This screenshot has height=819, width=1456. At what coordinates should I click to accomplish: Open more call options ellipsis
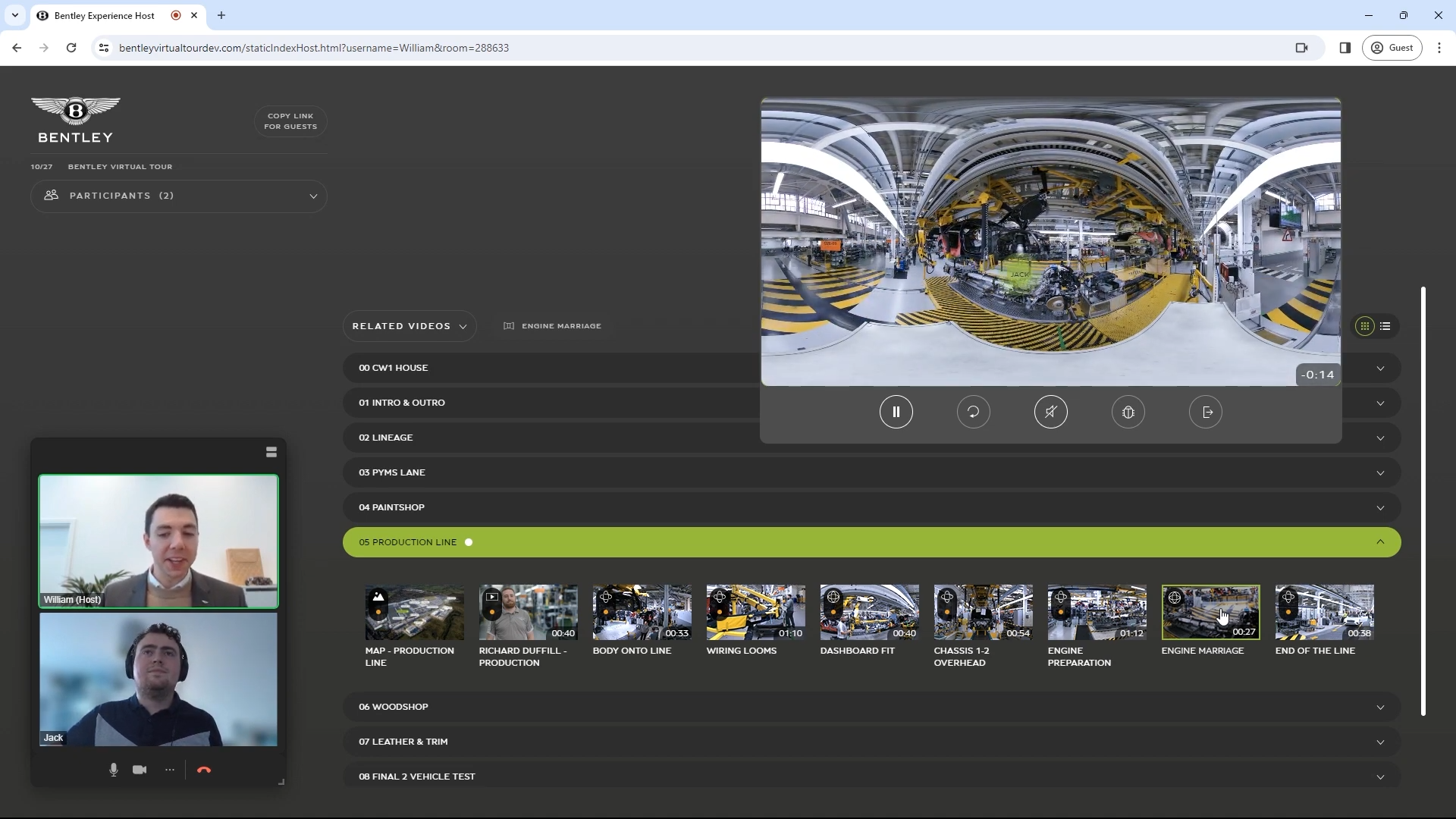coord(170,770)
